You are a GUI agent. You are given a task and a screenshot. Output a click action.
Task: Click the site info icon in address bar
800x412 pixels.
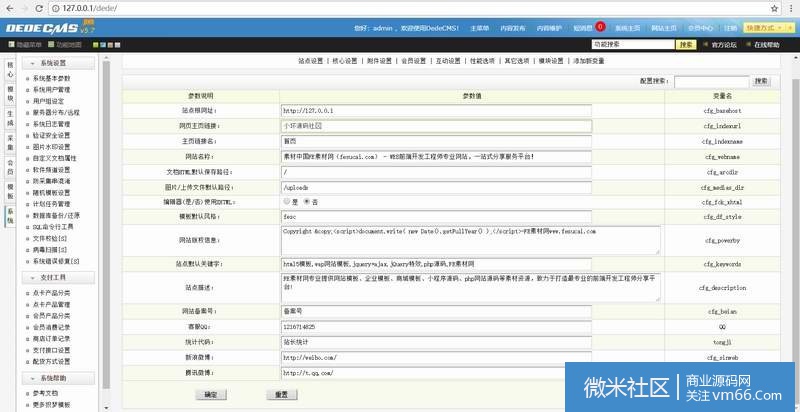pyautogui.click(x=56, y=9)
